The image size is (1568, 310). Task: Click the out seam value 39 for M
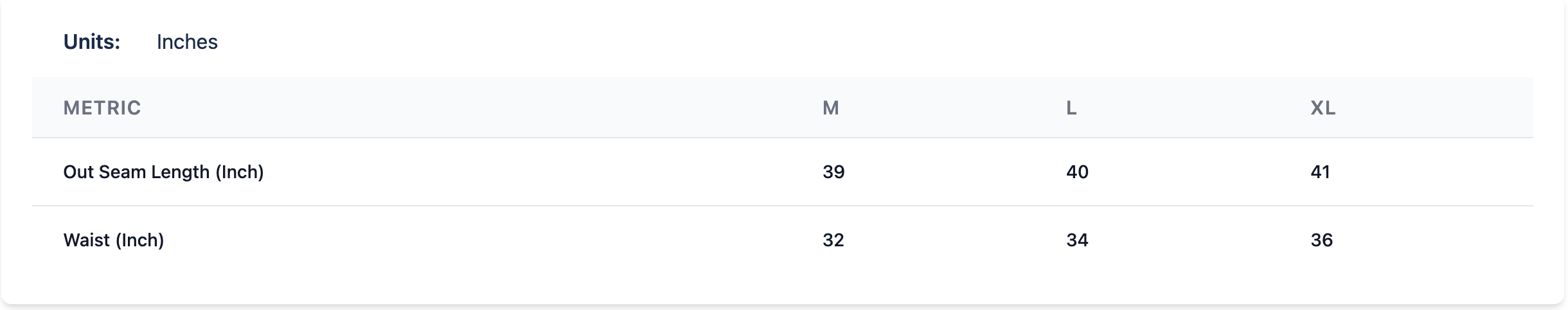coord(833,172)
